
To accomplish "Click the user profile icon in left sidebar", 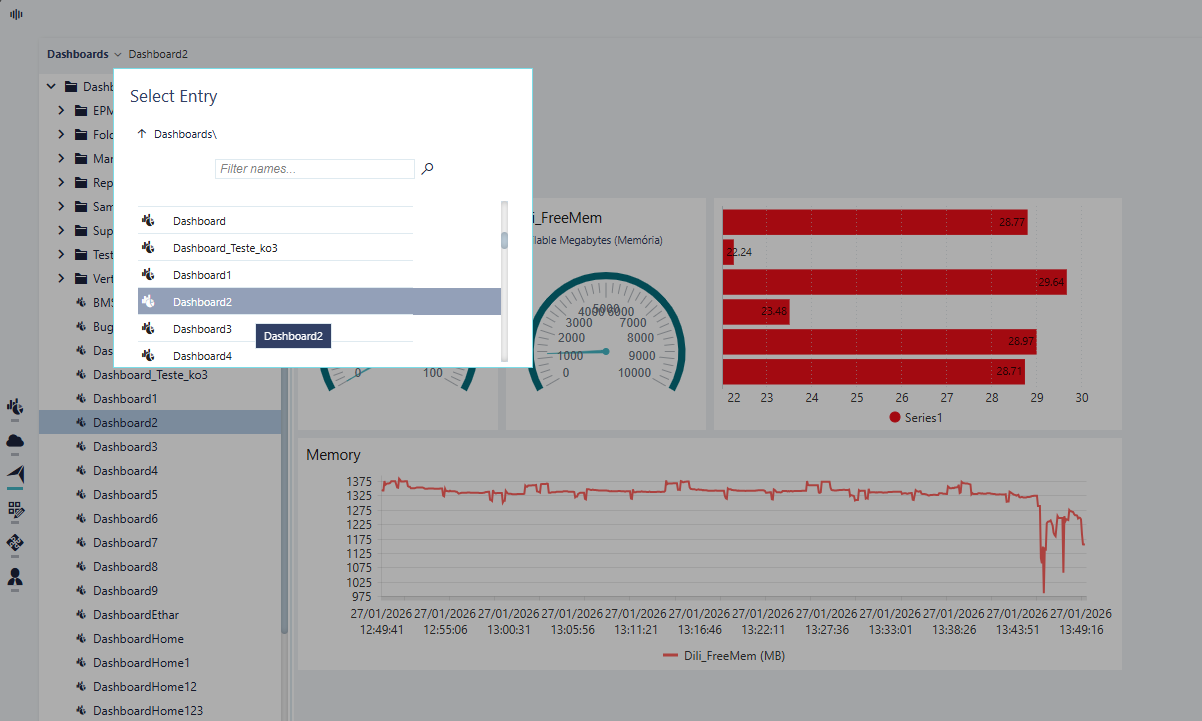I will pyautogui.click(x=15, y=577).
